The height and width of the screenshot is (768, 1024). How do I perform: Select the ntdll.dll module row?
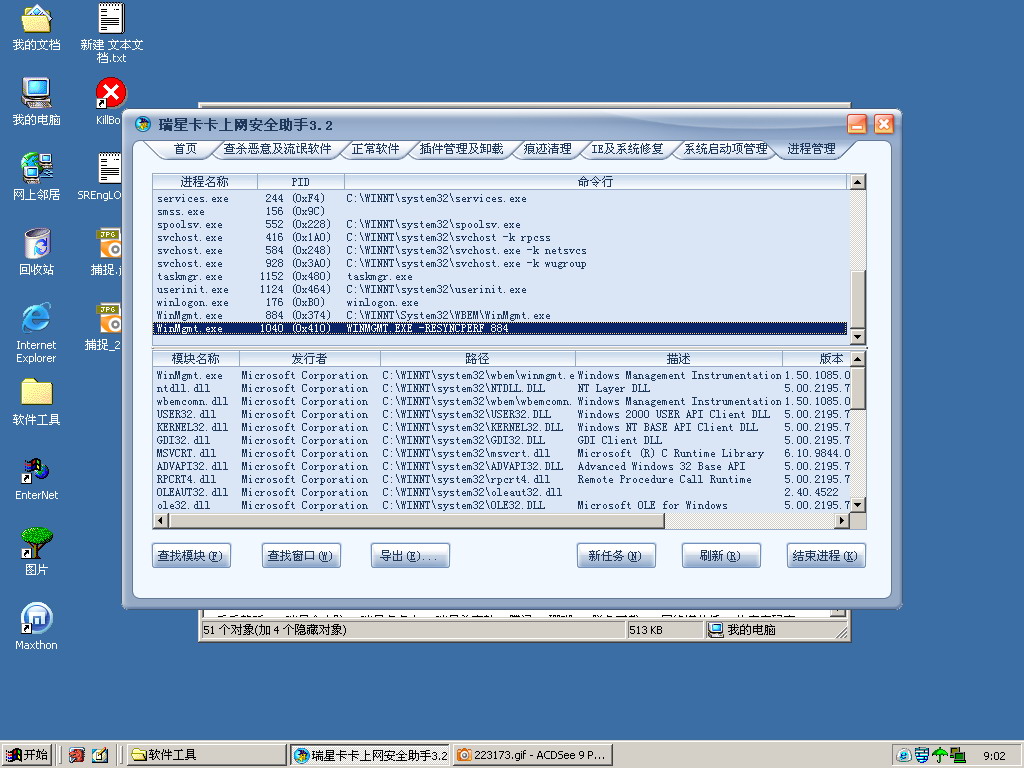502,389
